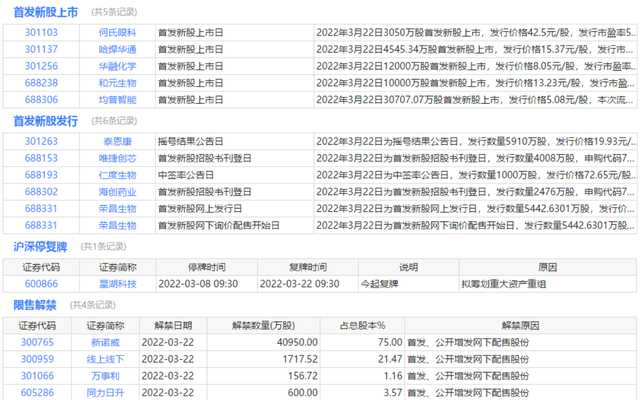
Task: Click 和元生物 首发新股上市日 event cell
Action: click(191, 83)
